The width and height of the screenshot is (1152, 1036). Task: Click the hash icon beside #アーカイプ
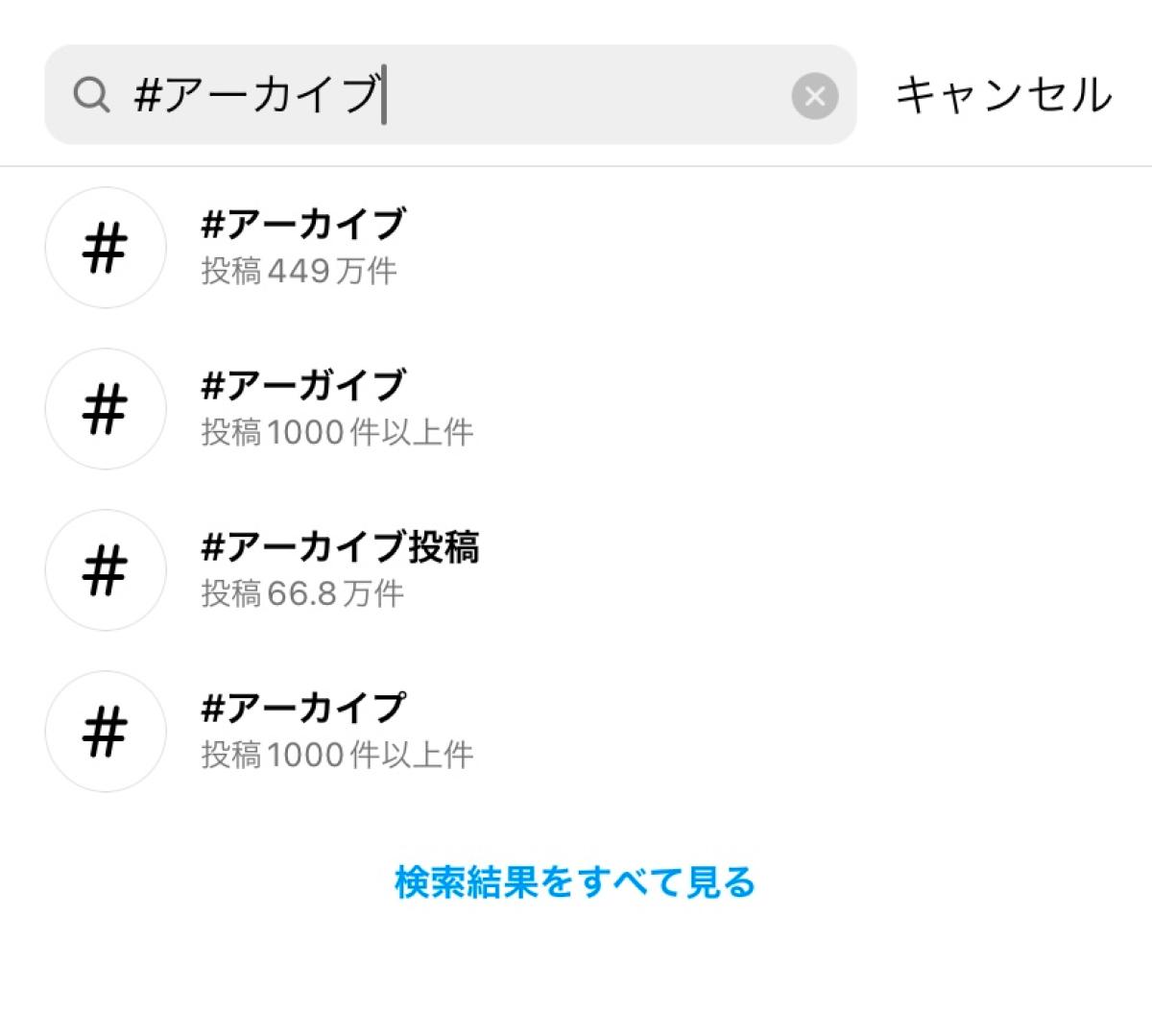coord(106,732)
